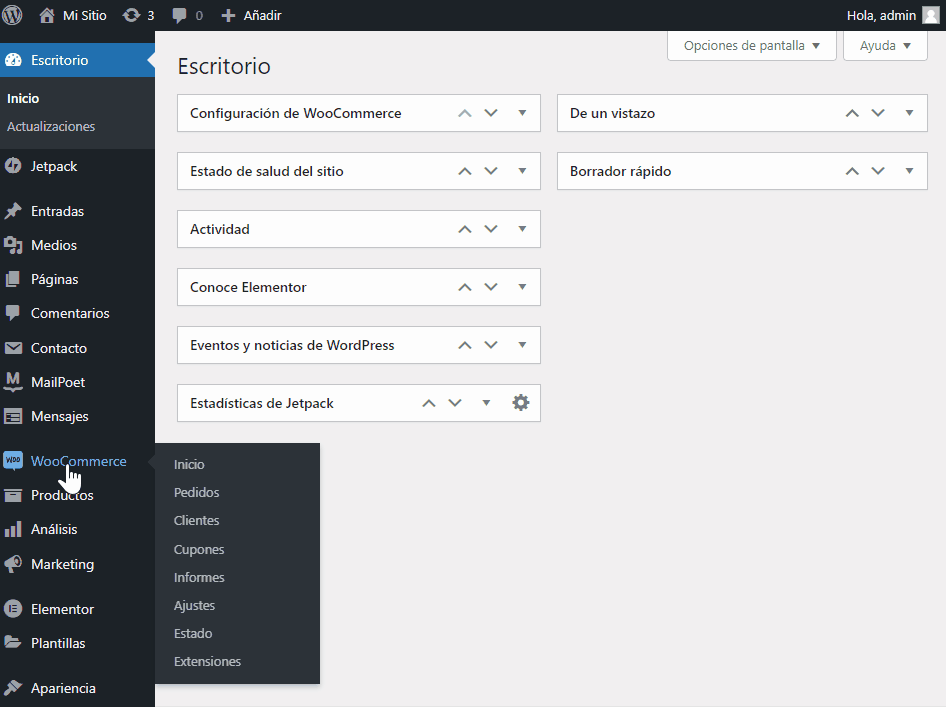
Task: Click the Comentarios speech bubble icon
Action: click(x=13, y=313)
